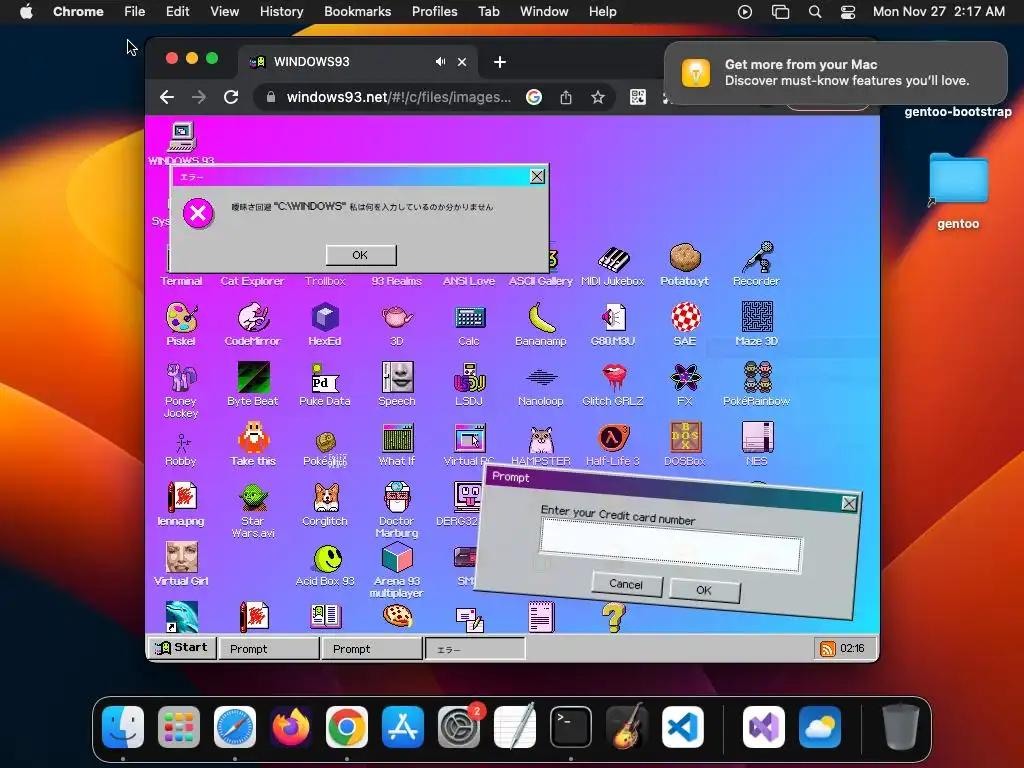Click OK in the Japanese error dialog
Viewport: 1024px width, 768px height.
[360, 255]
